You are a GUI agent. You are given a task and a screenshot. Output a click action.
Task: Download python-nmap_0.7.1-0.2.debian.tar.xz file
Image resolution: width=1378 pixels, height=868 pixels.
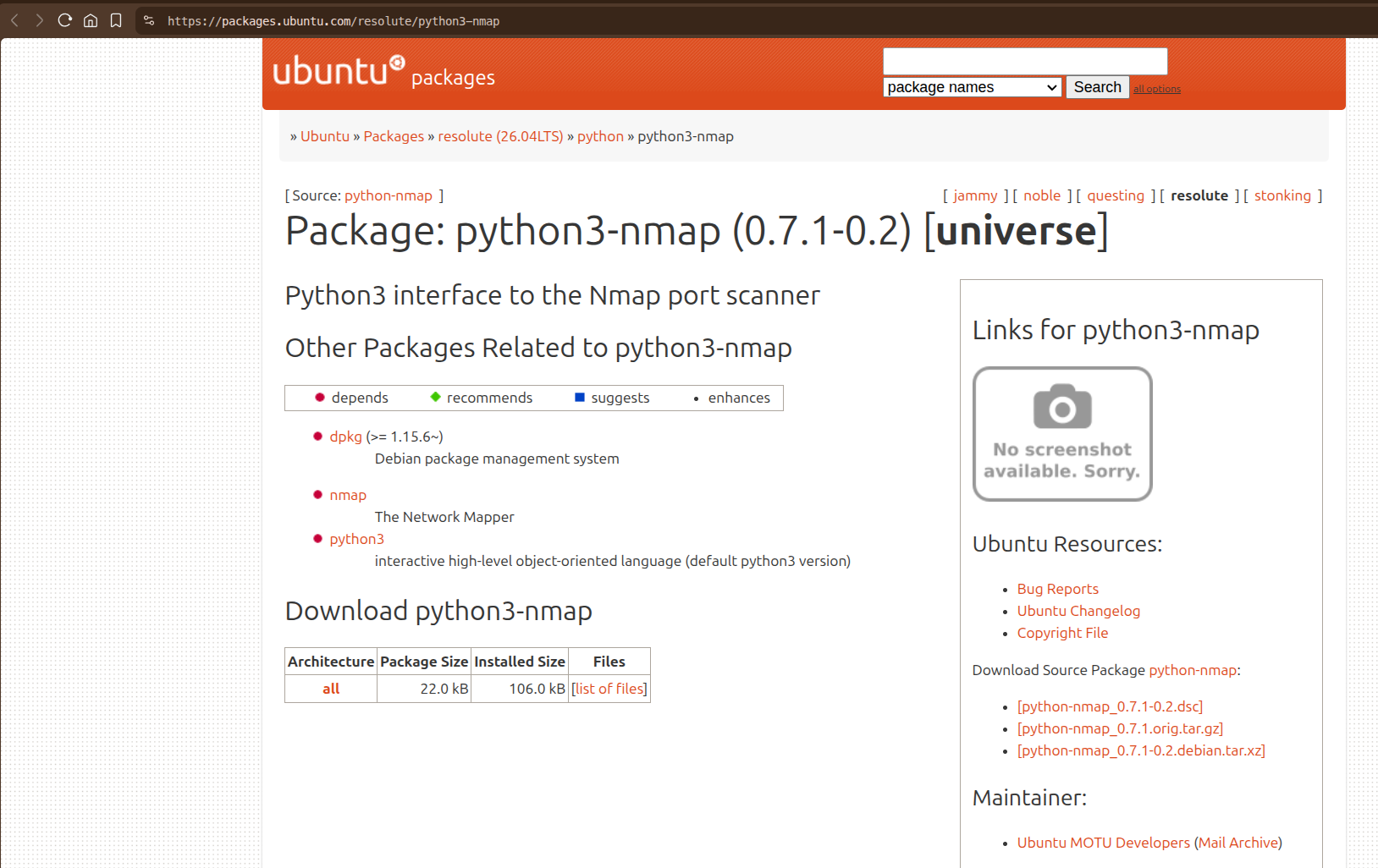(x=1141, y=750)
